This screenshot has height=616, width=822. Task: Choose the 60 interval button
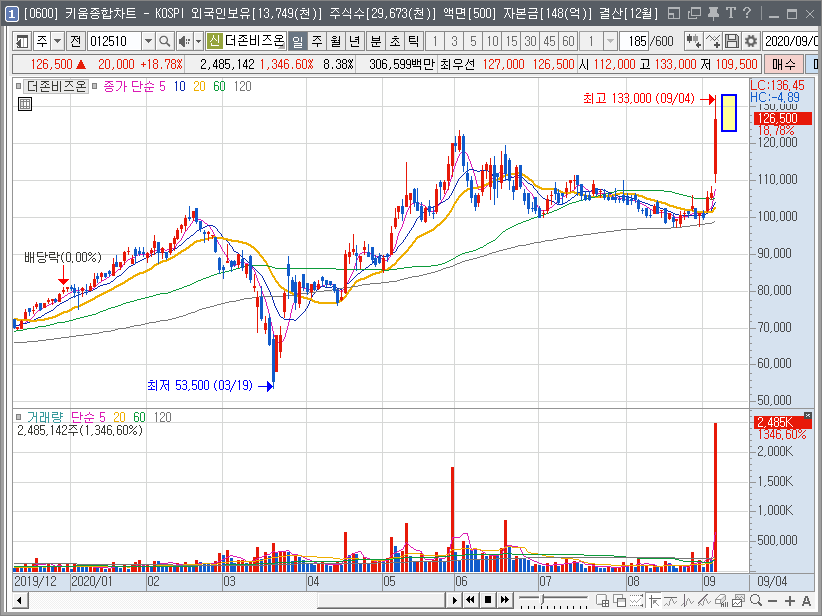click(x=568, y=41)
